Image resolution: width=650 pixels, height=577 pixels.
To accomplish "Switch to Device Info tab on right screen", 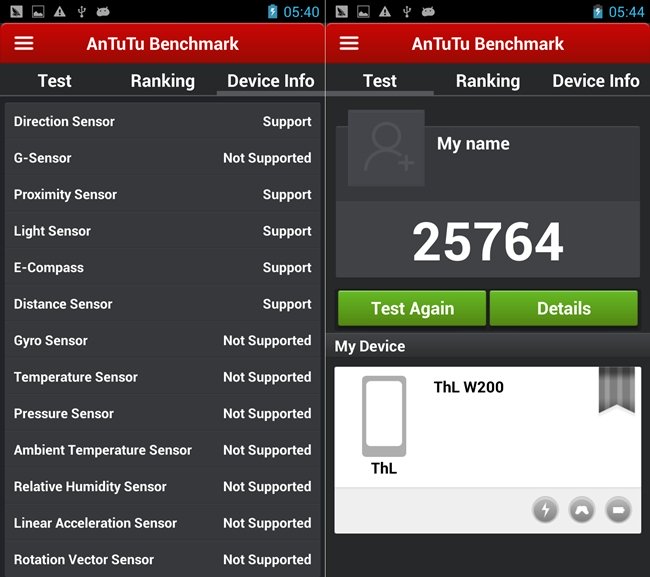I will 595,81.
